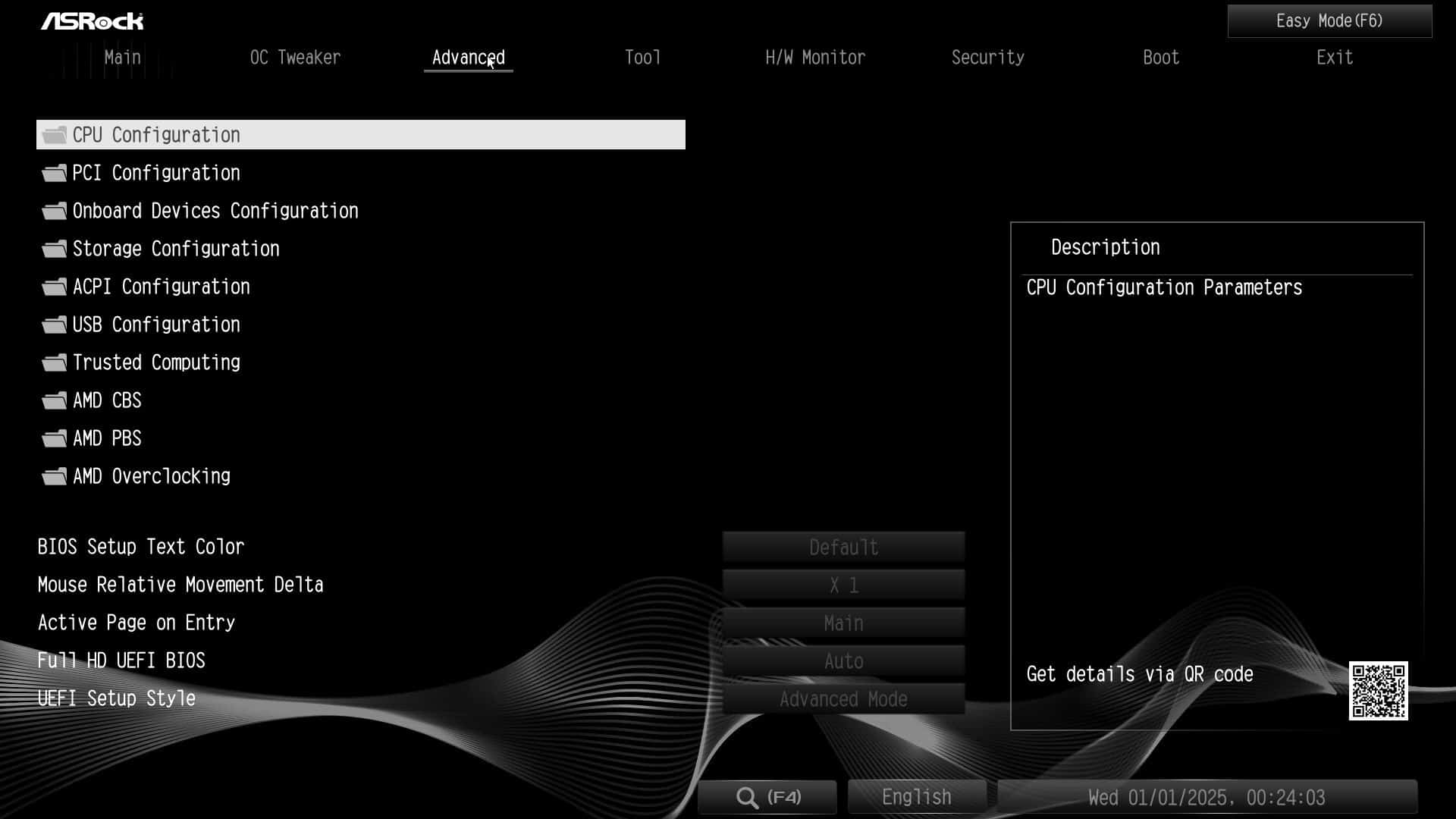Screen dimensions: 1456x819
Task: Click the PCI Configuration folder icon
Action: [54, 173]
